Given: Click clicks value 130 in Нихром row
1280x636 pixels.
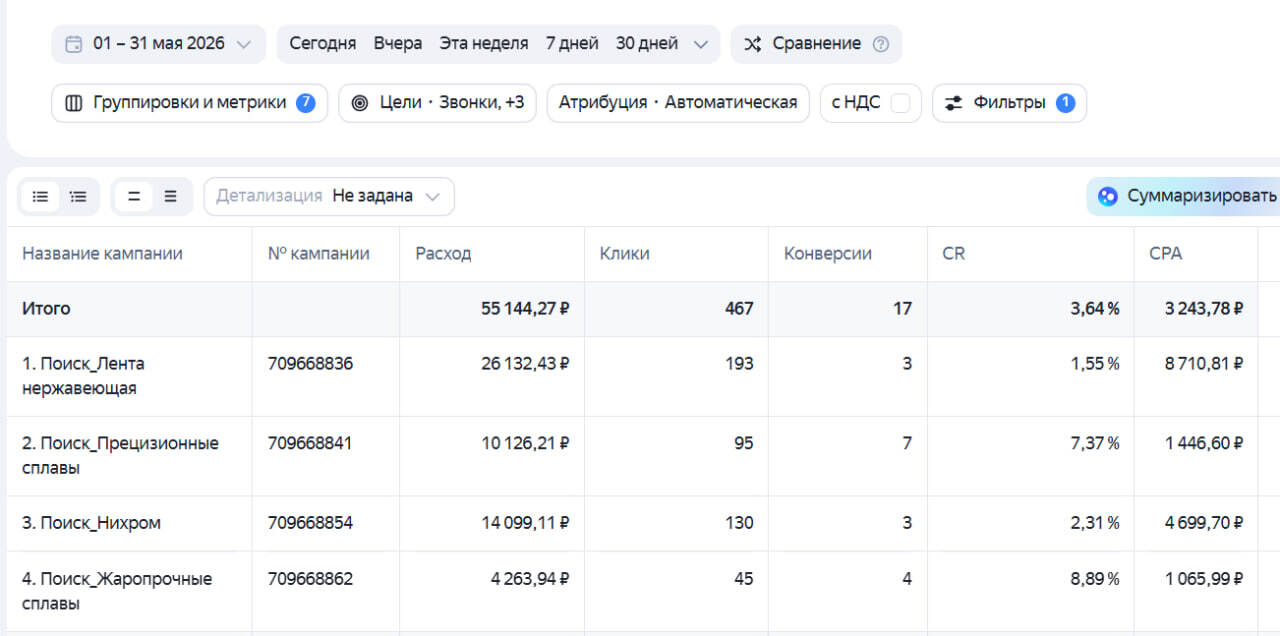Looking at the screenshot, I should 739,523.
